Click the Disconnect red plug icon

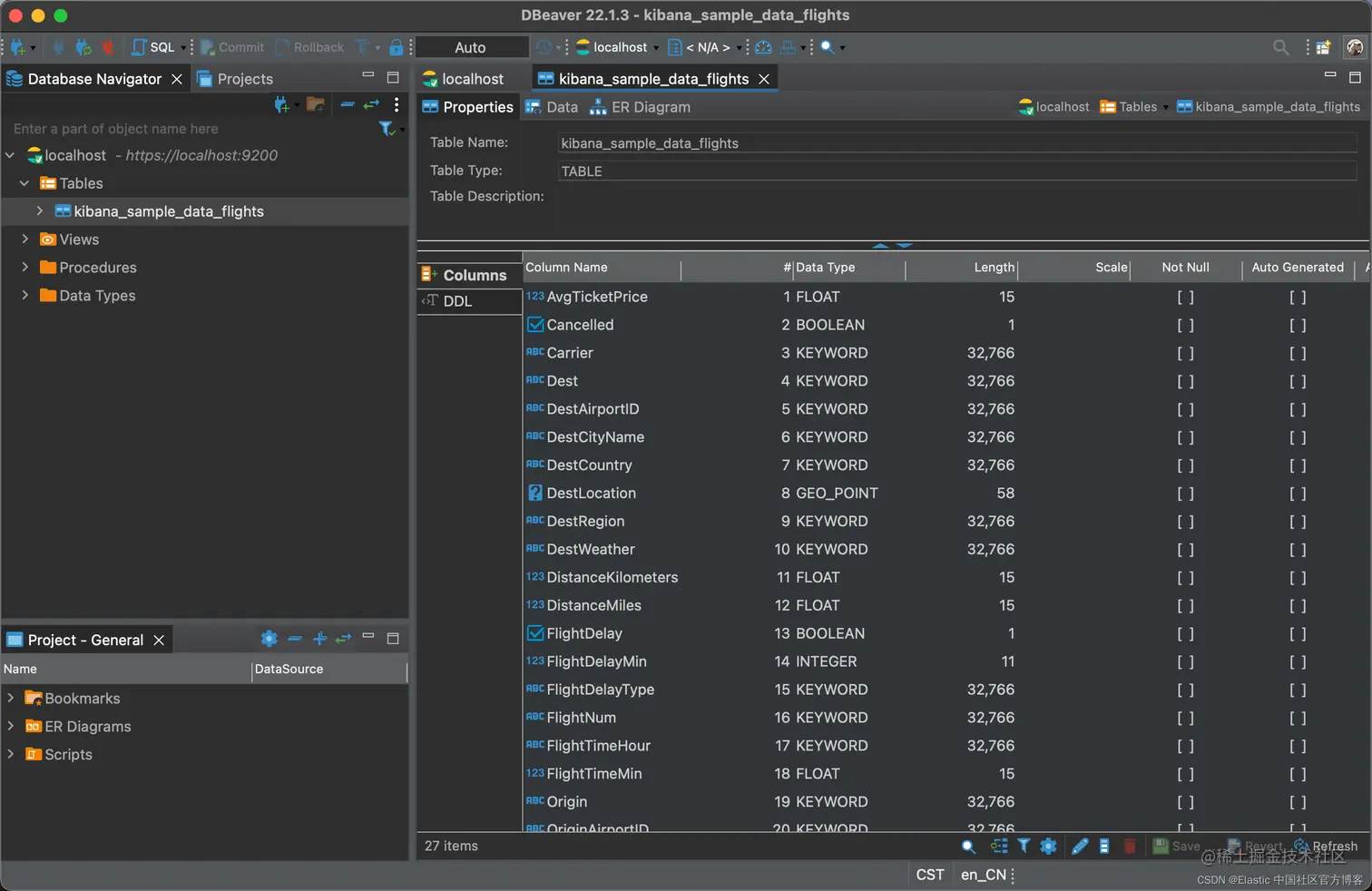pos(108,47)
